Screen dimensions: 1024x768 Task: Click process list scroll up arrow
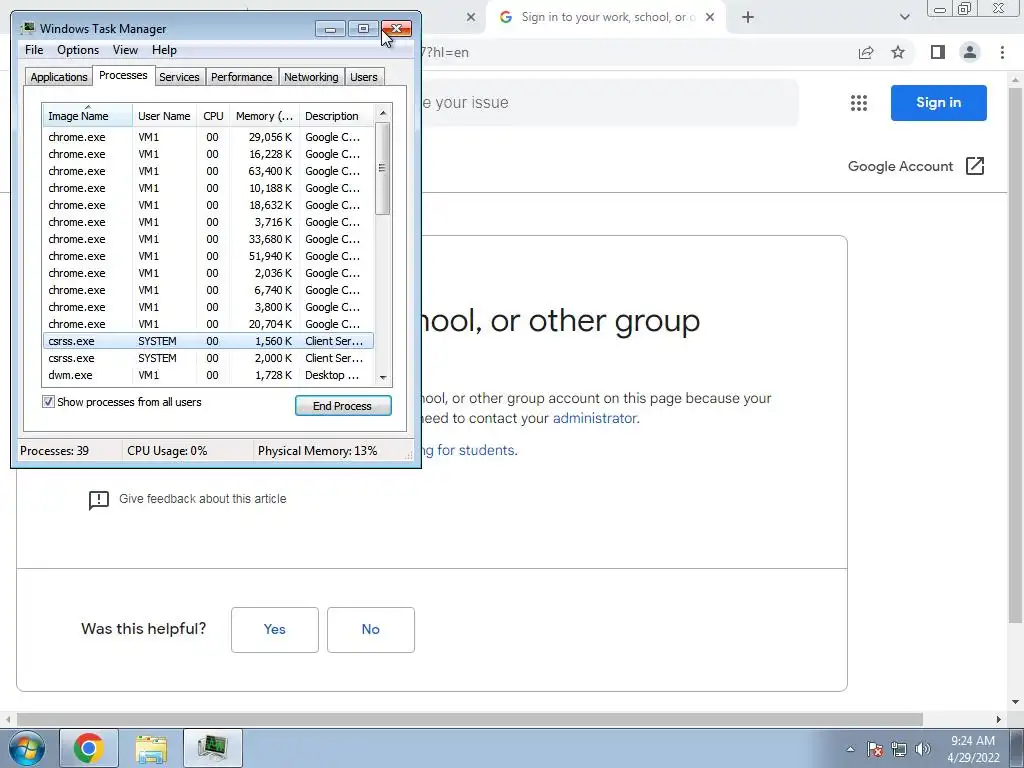click(x=383, y=113)
